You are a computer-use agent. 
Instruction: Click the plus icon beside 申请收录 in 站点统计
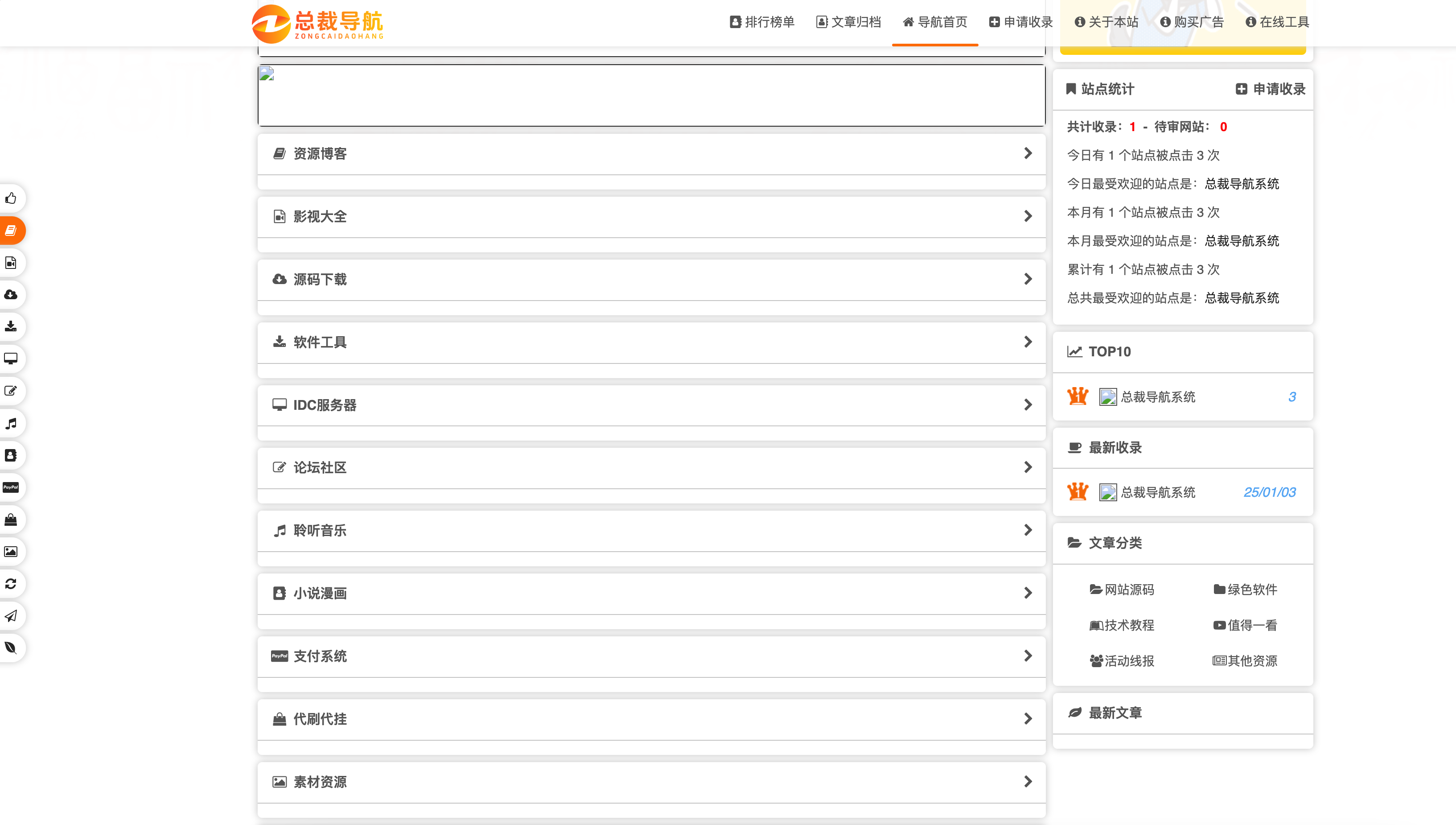click(1242, 89)
